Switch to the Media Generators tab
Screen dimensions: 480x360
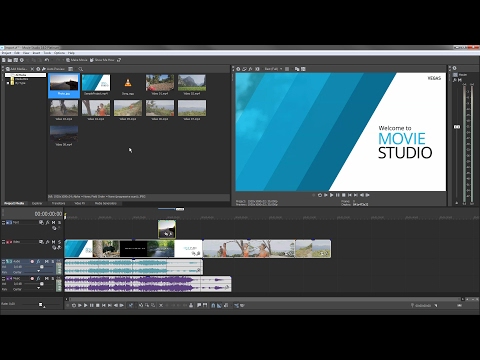[106, 203]
